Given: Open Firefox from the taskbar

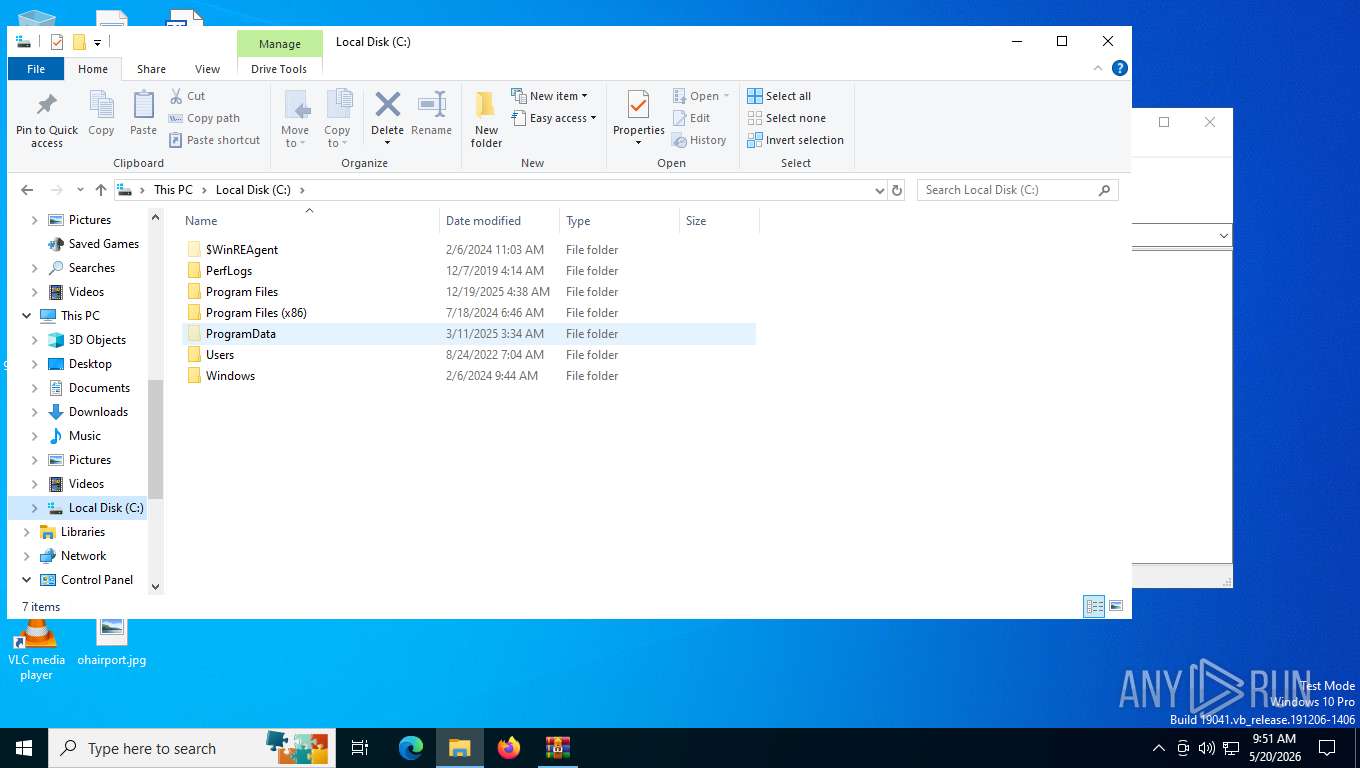Looking at the screenshot, I should click(509, 748).
